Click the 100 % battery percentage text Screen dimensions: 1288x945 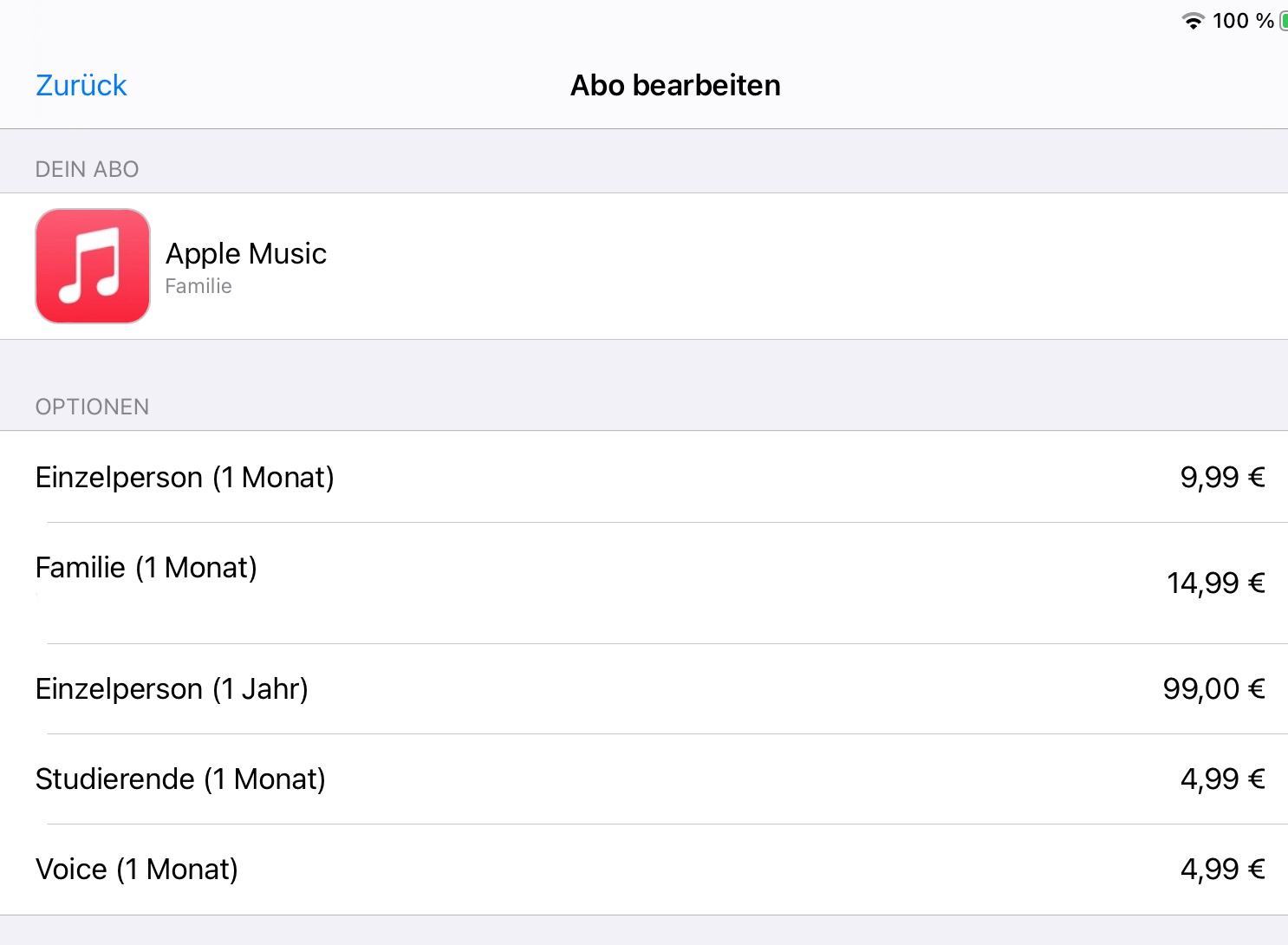(1243, 21)
